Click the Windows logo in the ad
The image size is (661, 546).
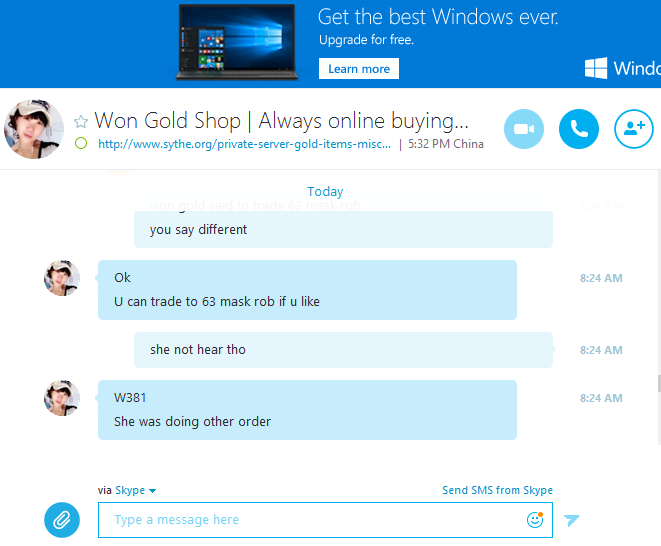(x=596, y=68)
